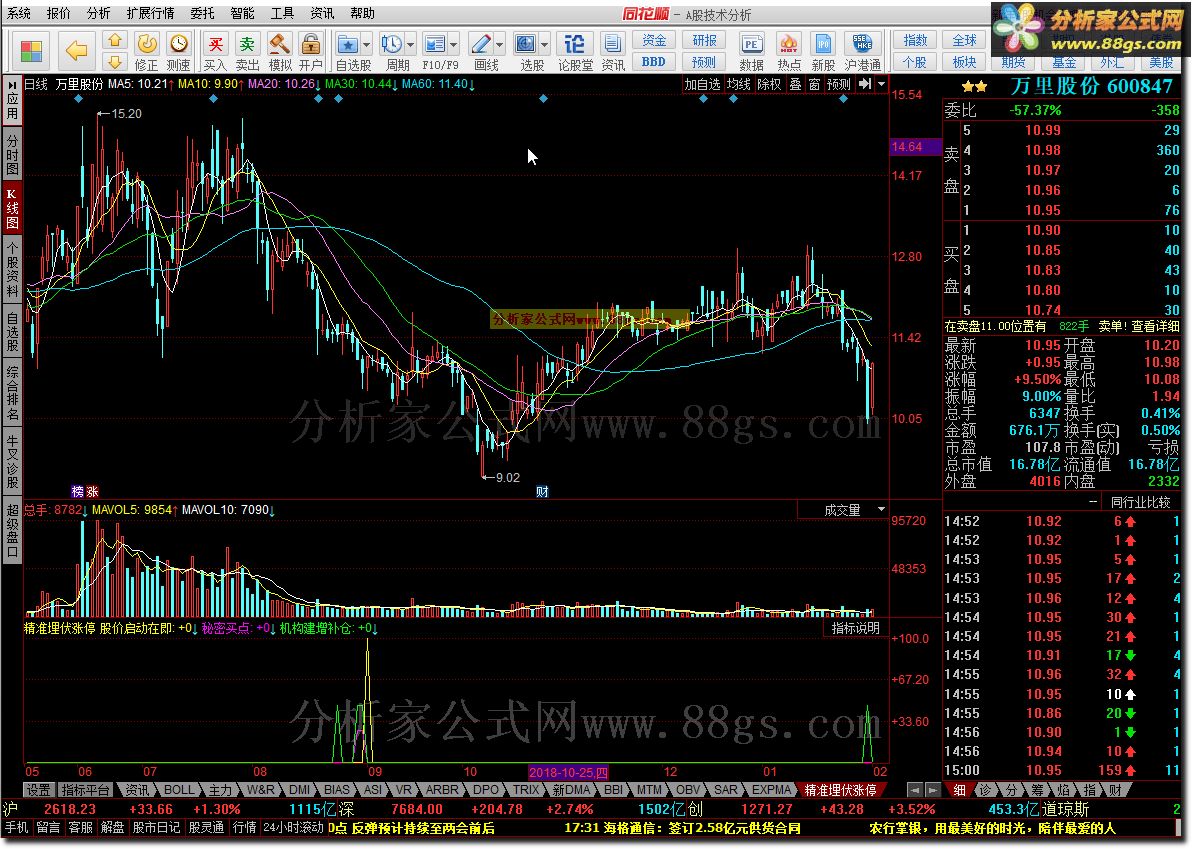Screen dimensions: 1193x849
Task: Open the 系统 menu
Action: (19, 13)
